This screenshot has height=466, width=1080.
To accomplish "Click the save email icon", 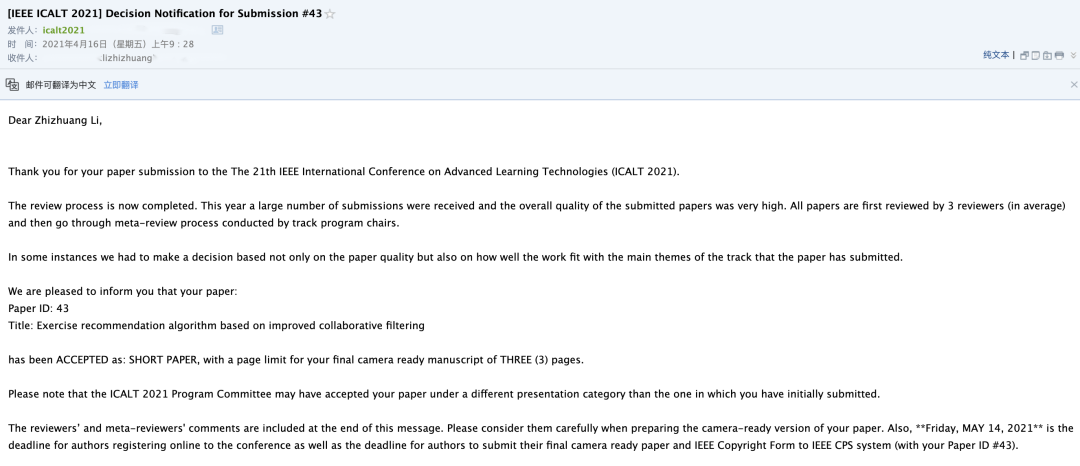I will click(1047, 55).
